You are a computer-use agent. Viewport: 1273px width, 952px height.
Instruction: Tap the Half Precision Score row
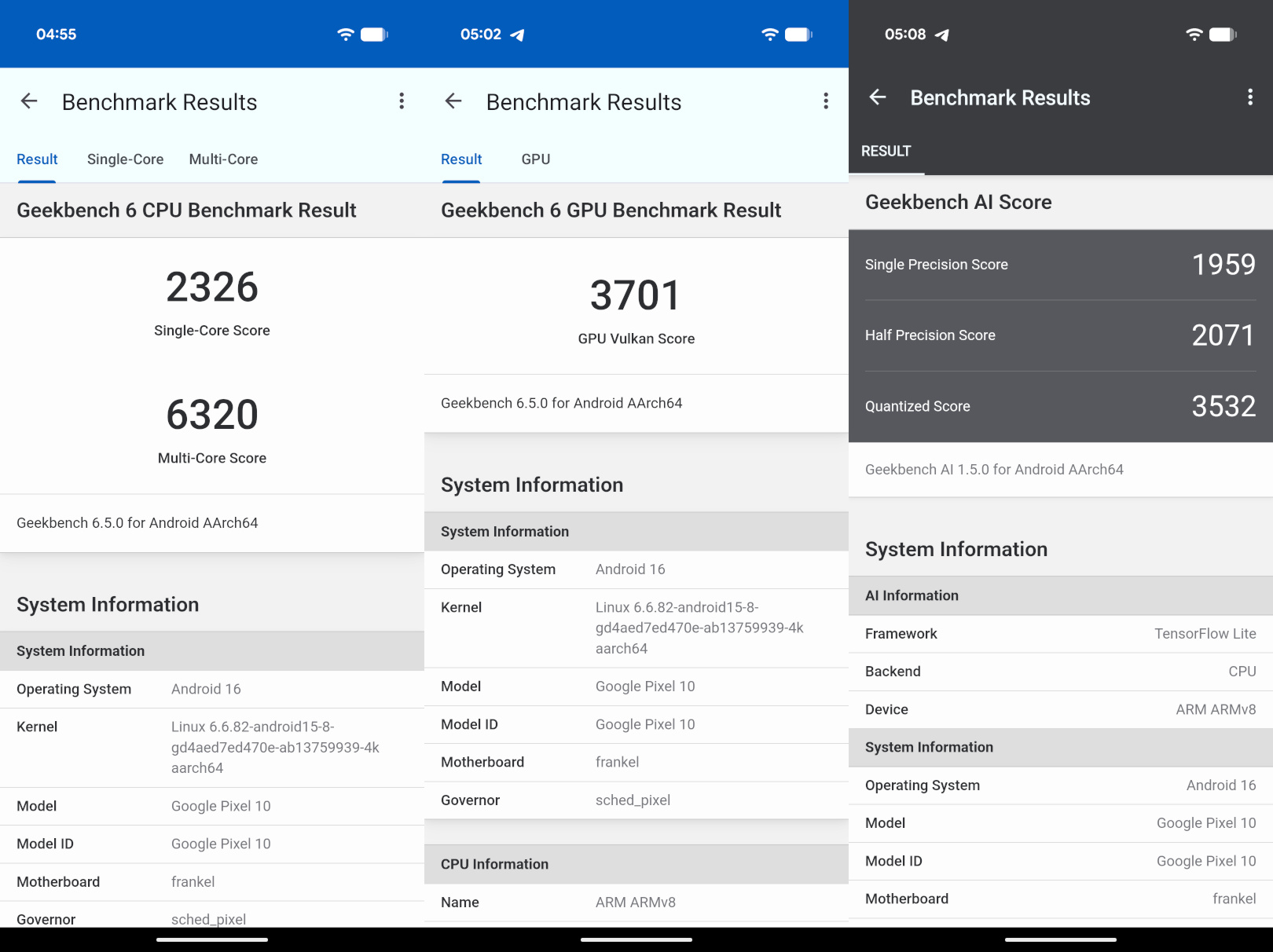(x=1060, y=335)
